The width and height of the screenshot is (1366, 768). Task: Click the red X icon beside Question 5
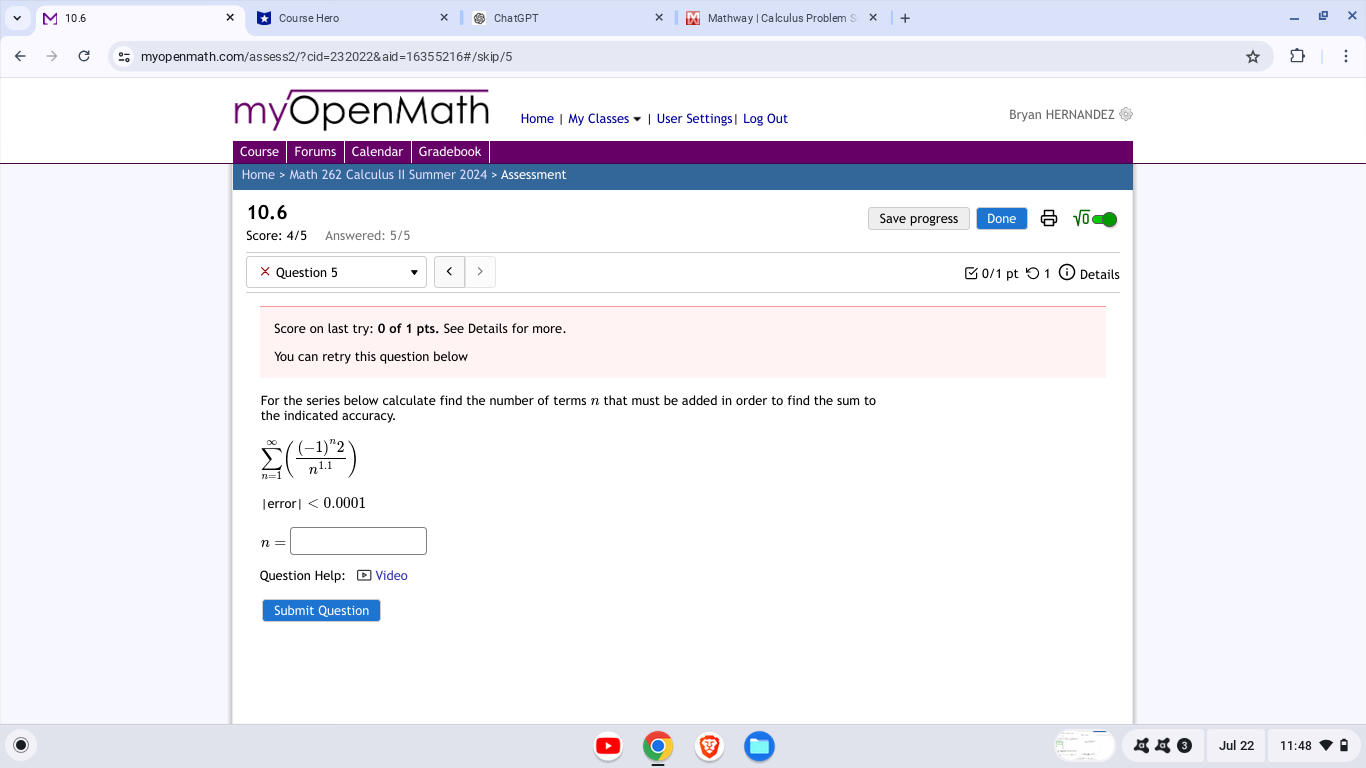click(265, 271)
